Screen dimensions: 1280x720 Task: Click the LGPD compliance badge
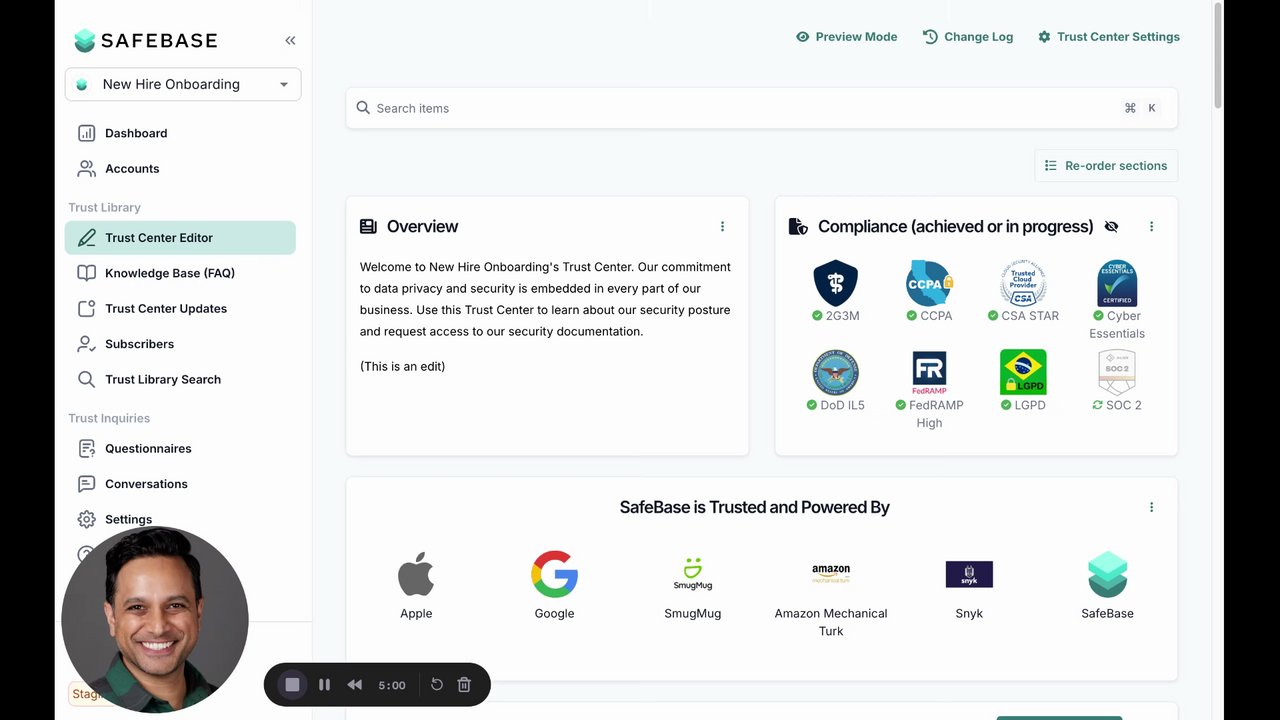click(x=1023, y=381)
